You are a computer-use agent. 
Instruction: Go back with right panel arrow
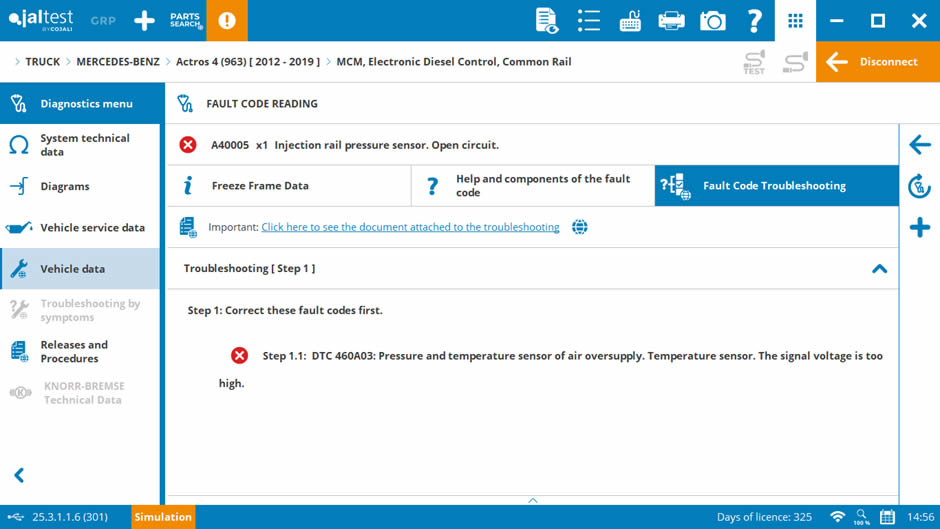tap(920, 145)
